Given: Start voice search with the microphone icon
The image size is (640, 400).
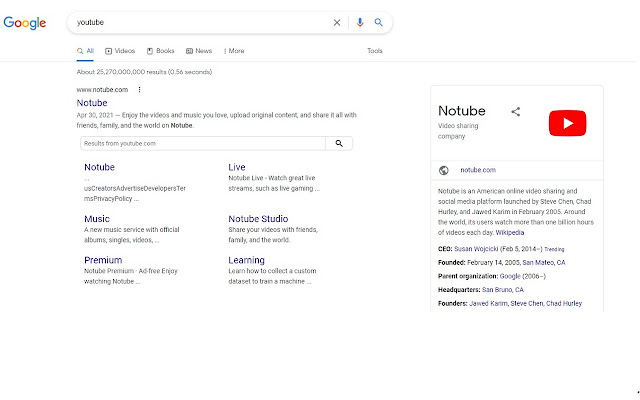Looking at the screenshot, I should pos(360,22).
